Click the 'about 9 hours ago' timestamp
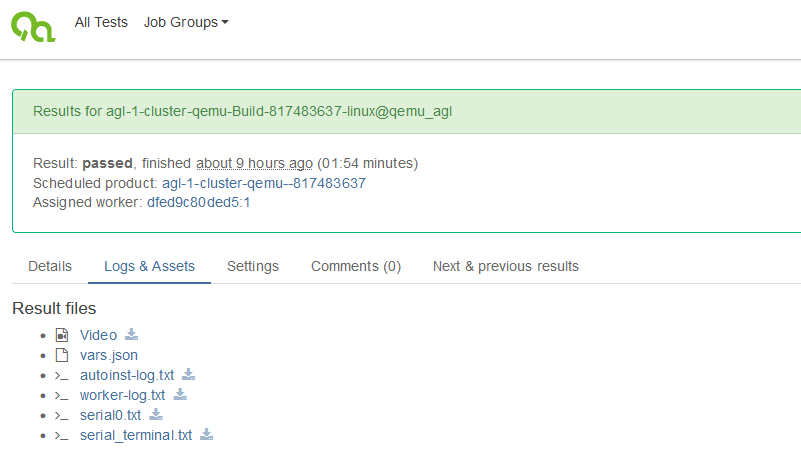801x463 pixels. click(x=254, y=163)
